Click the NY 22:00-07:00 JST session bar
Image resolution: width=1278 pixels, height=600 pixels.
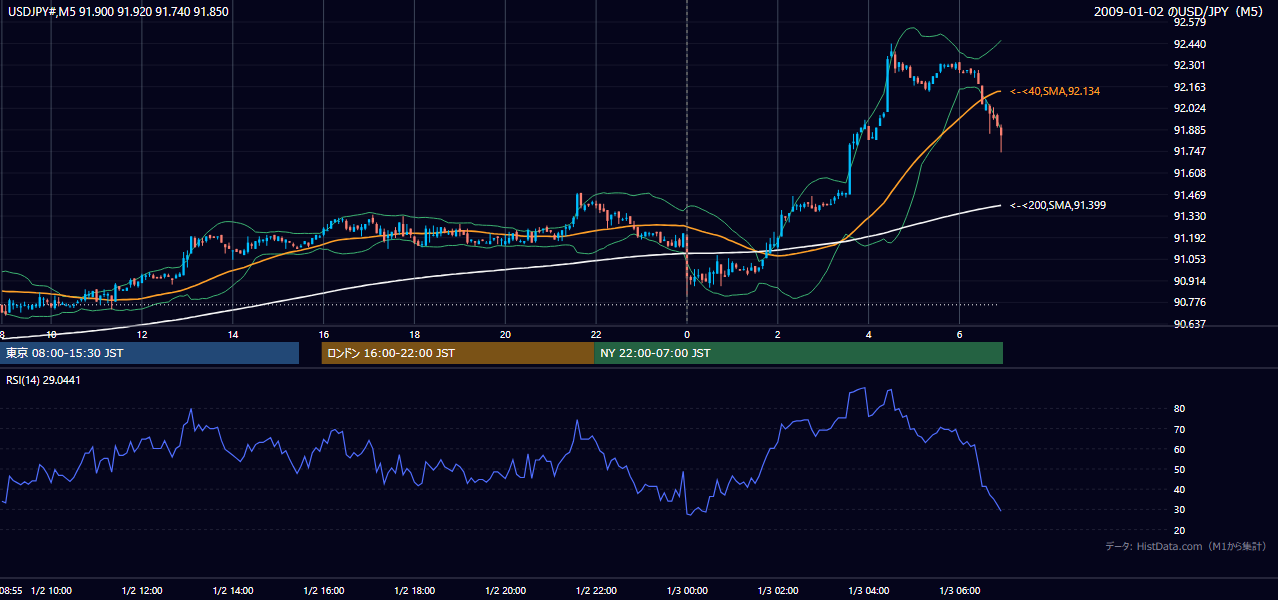798,353
